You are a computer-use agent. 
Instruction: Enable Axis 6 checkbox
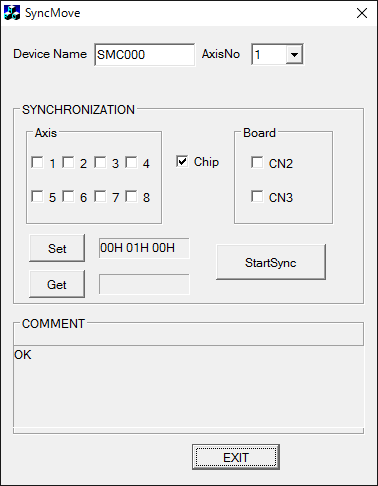tap(68, 196)
